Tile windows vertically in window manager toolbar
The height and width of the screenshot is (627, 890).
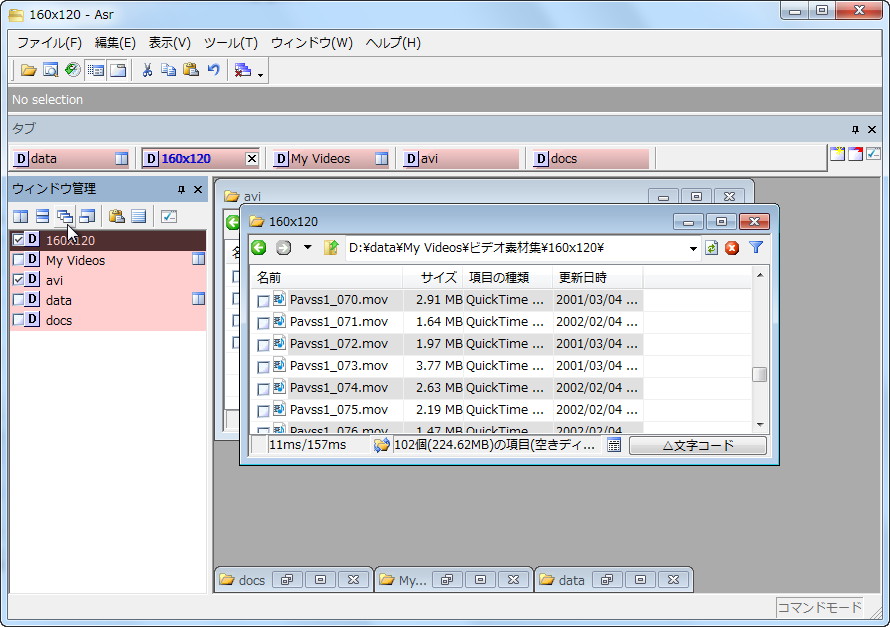point(20,216)
